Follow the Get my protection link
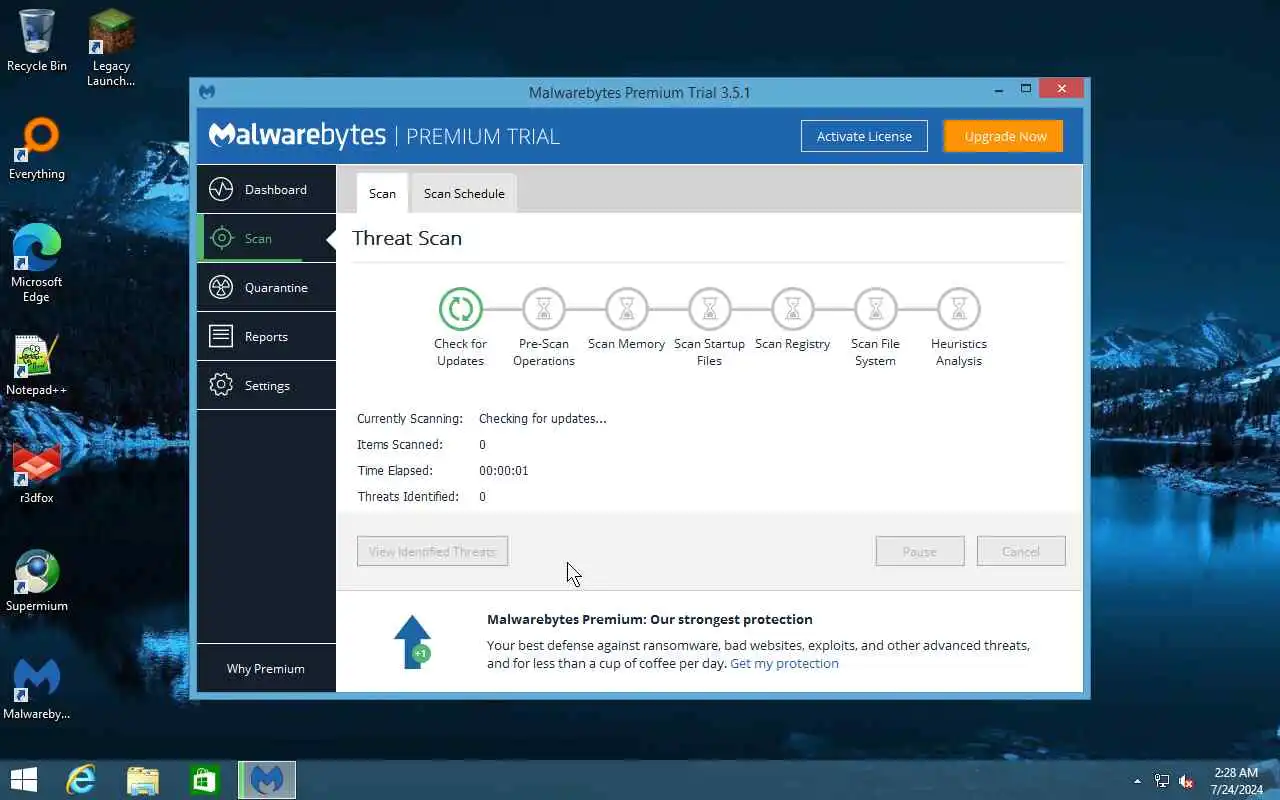Image resolution: width=1280 pixels, height=800 pixels. click(x=784, y=663)
